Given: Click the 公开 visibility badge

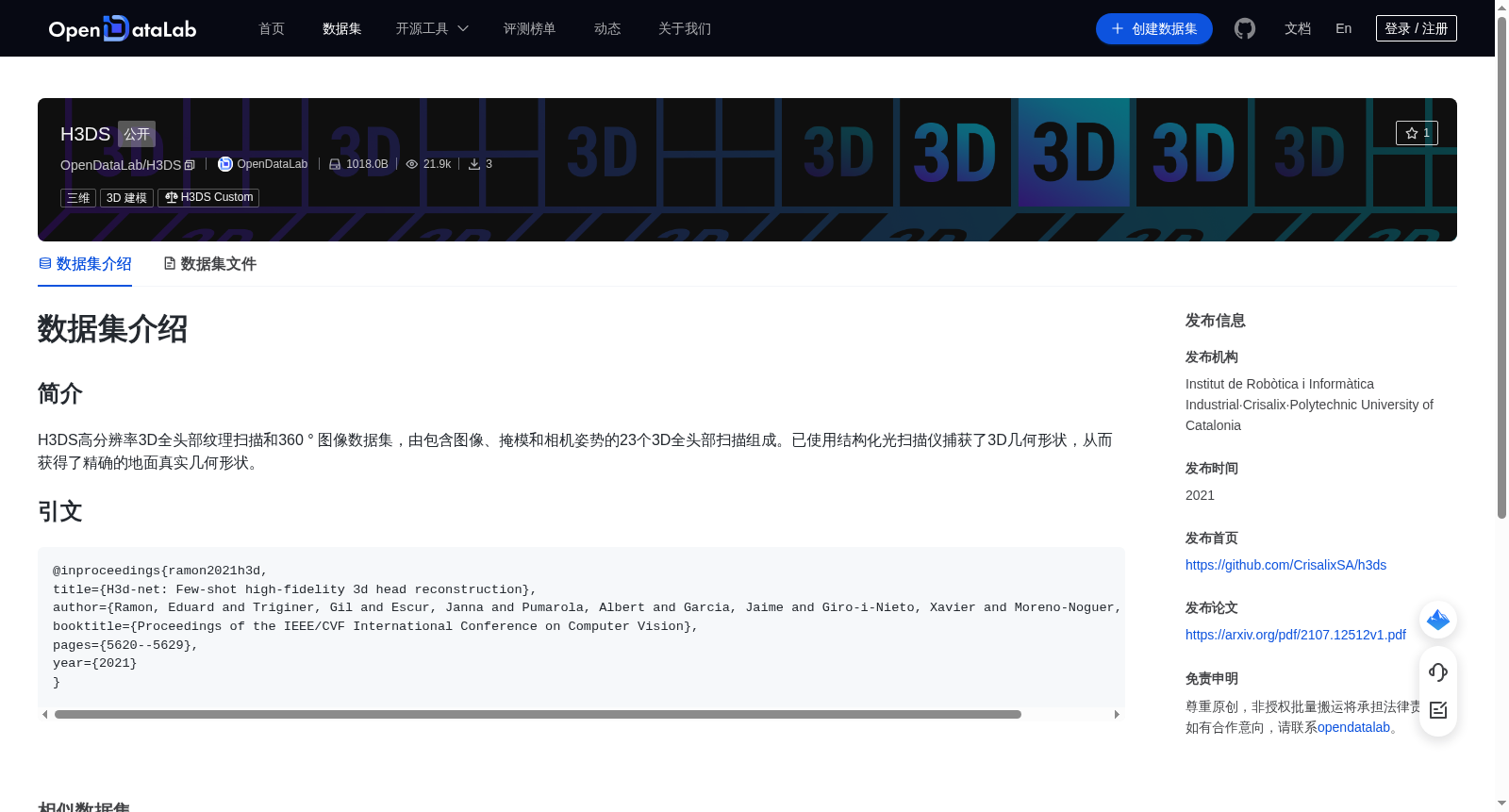Looking at the screenshot, I should [x=137, y=134].
